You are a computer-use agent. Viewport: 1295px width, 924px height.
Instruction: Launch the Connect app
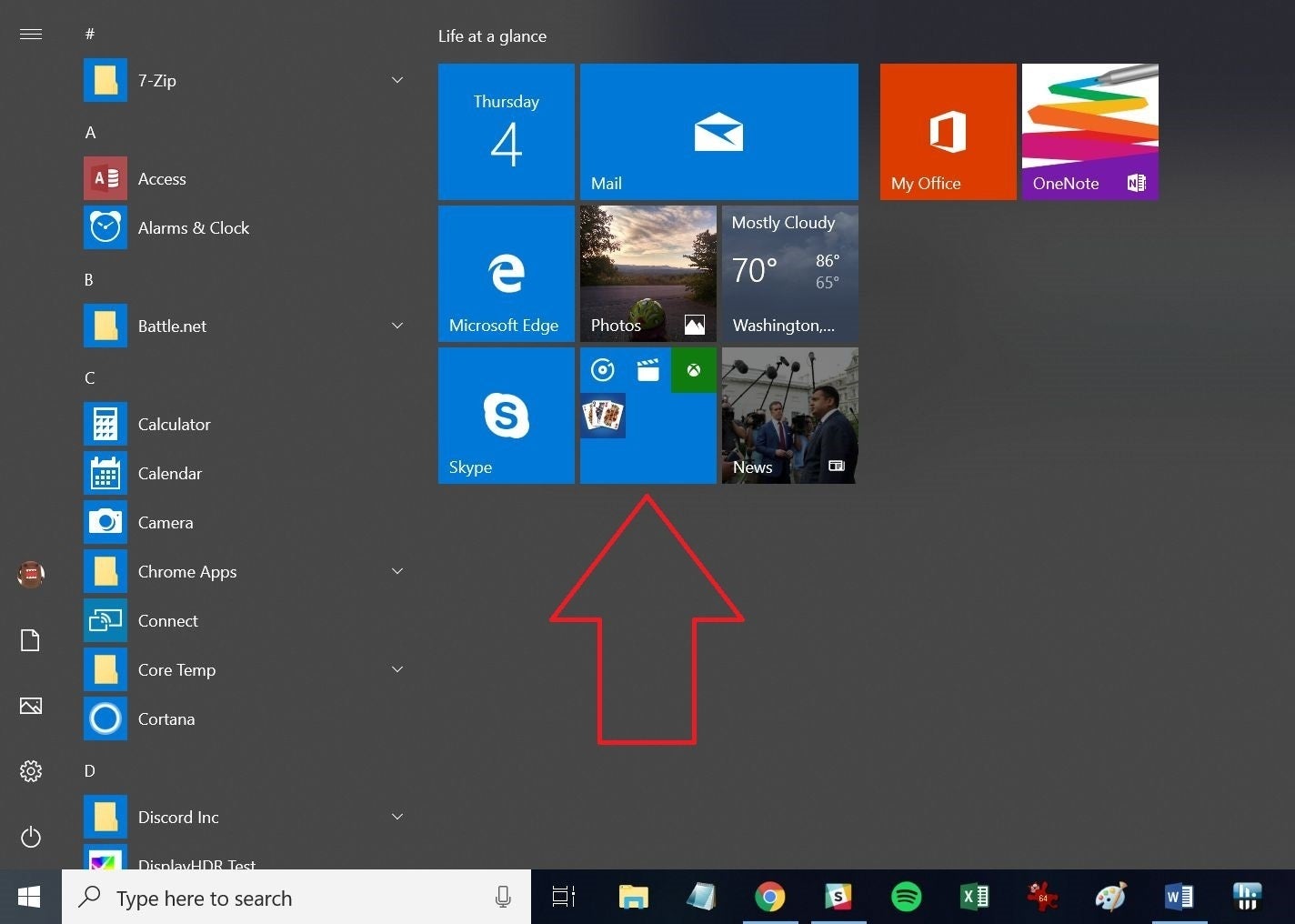246,620
